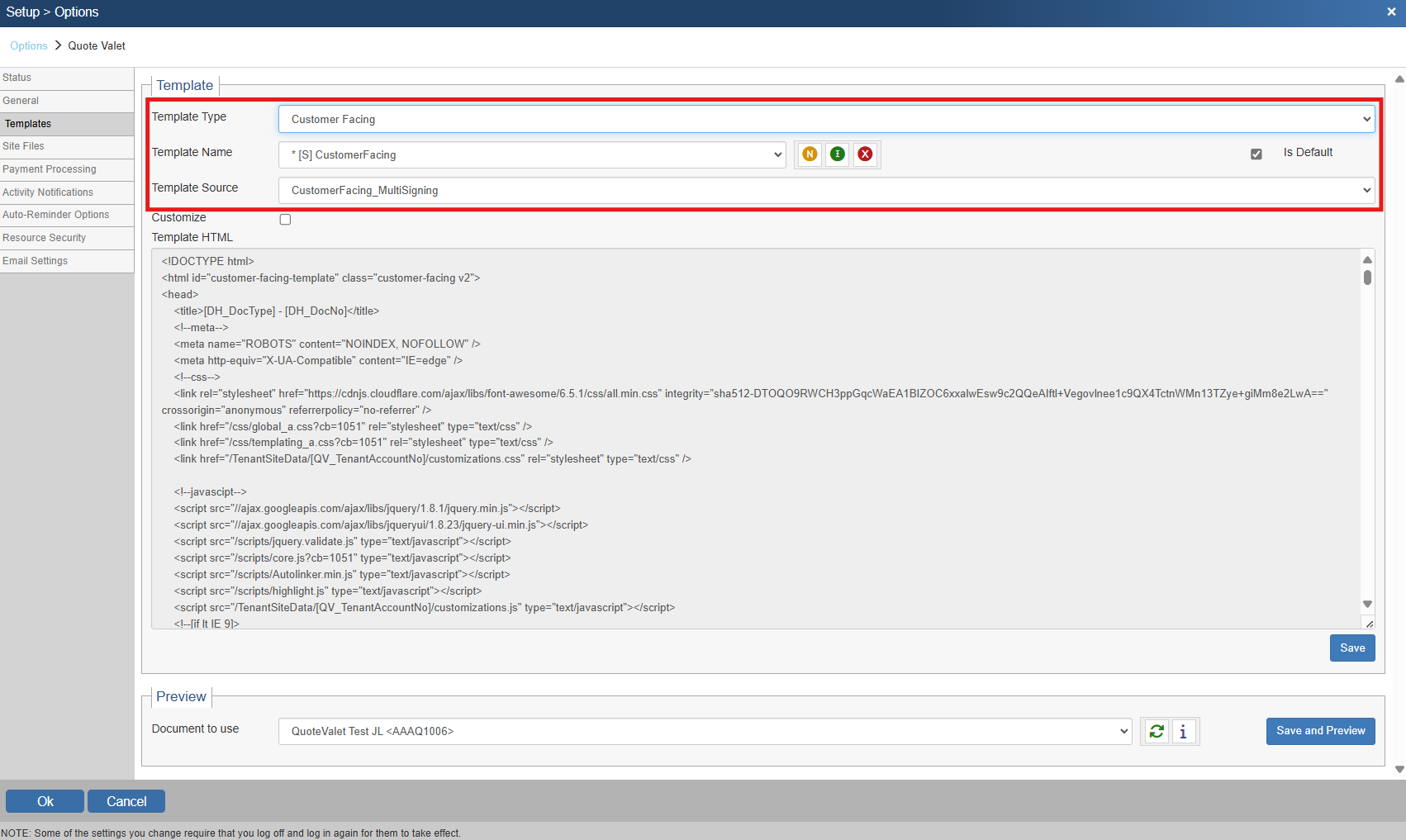Switch to the Site Files section
1406x840 pixels.
[24, 146]
